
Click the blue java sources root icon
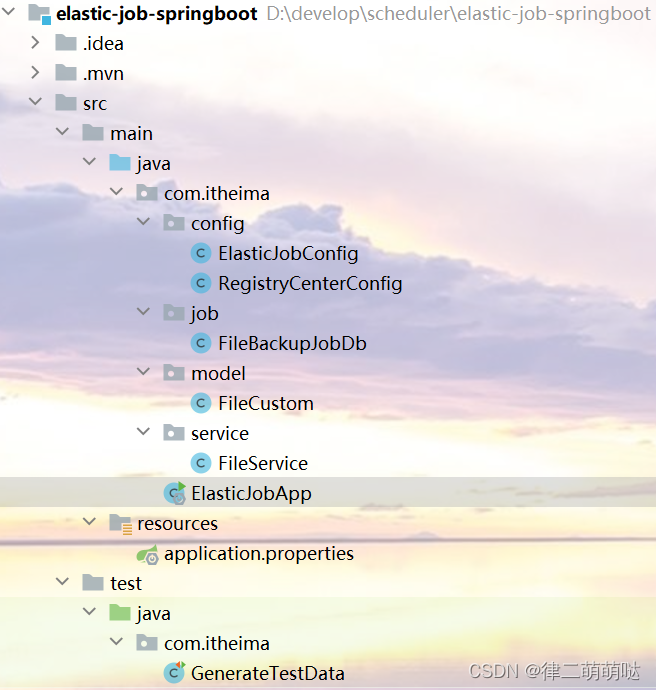pyautogui.click(x=120, y=163)
